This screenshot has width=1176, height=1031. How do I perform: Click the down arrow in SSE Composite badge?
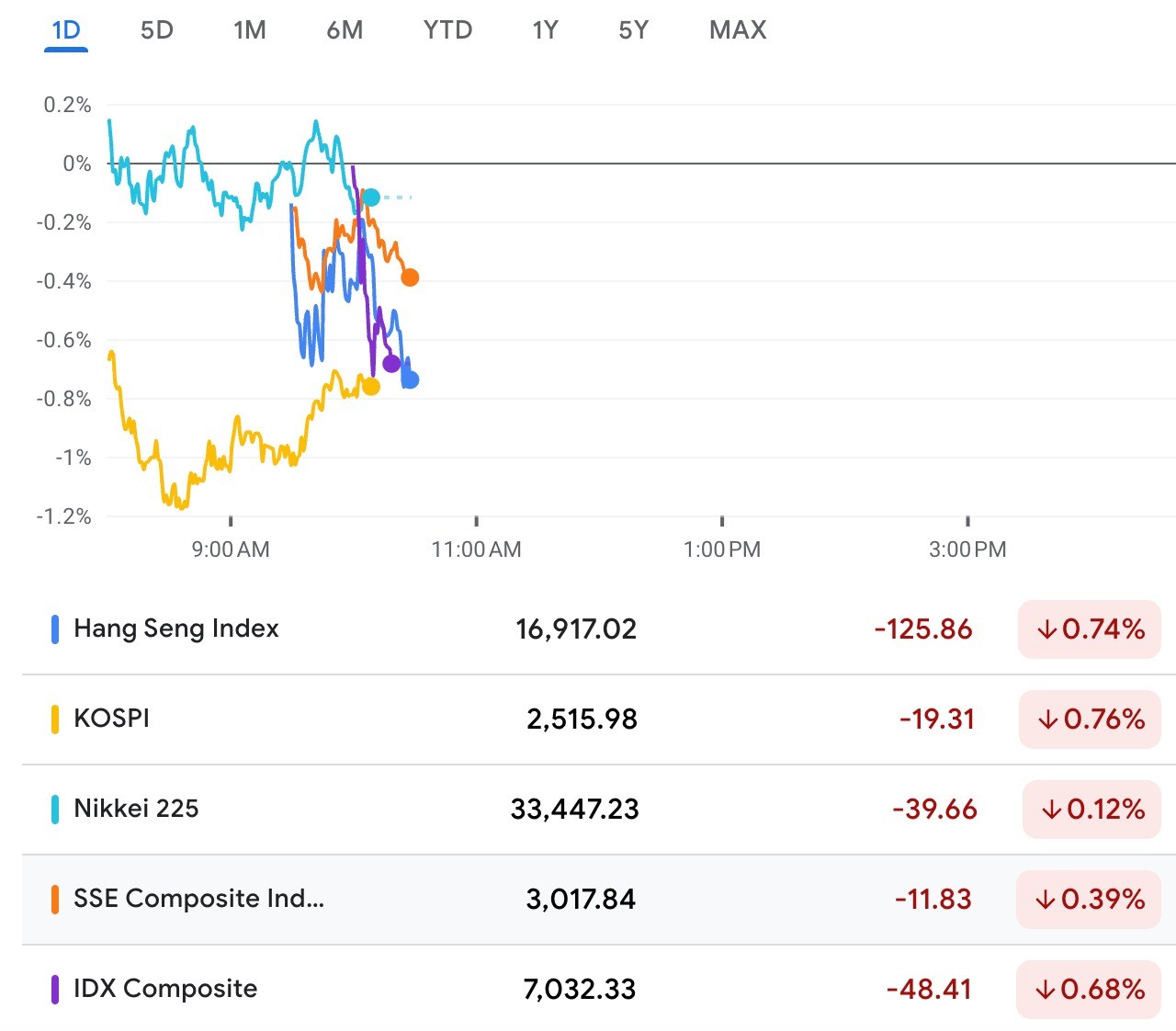[x=1045, y=901]
